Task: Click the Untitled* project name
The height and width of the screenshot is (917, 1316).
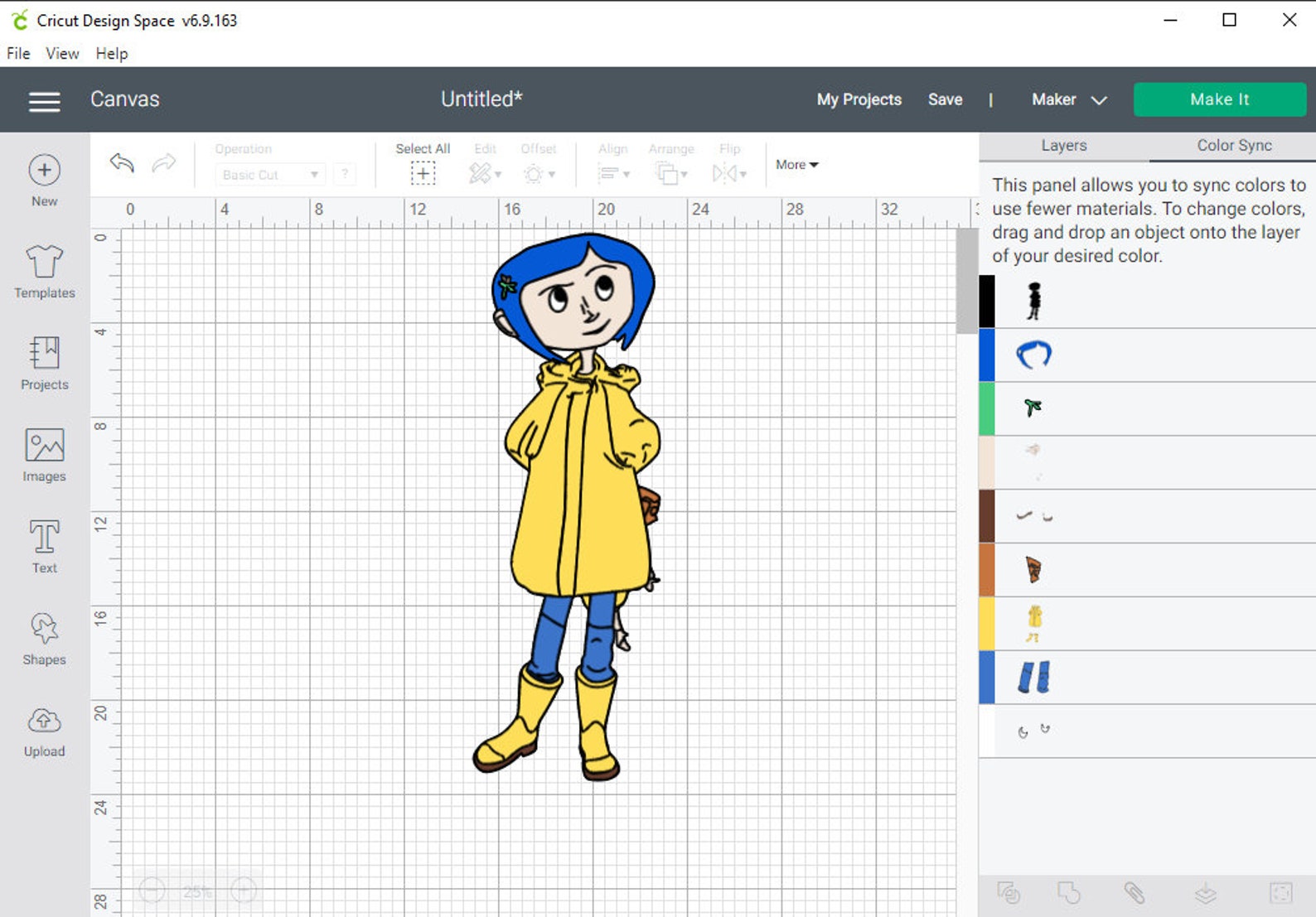Action: (481, 99)
